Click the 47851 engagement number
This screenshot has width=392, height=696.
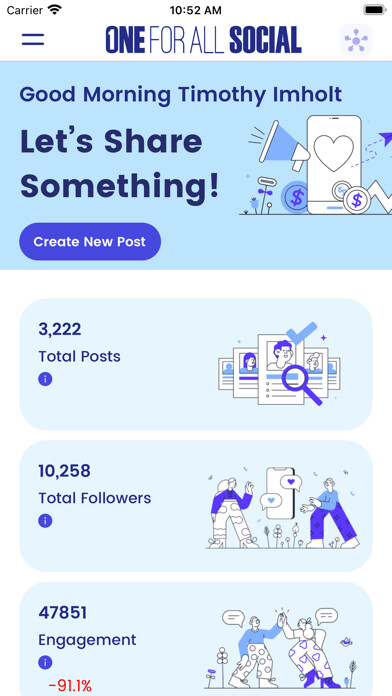[x=63, y=613]
